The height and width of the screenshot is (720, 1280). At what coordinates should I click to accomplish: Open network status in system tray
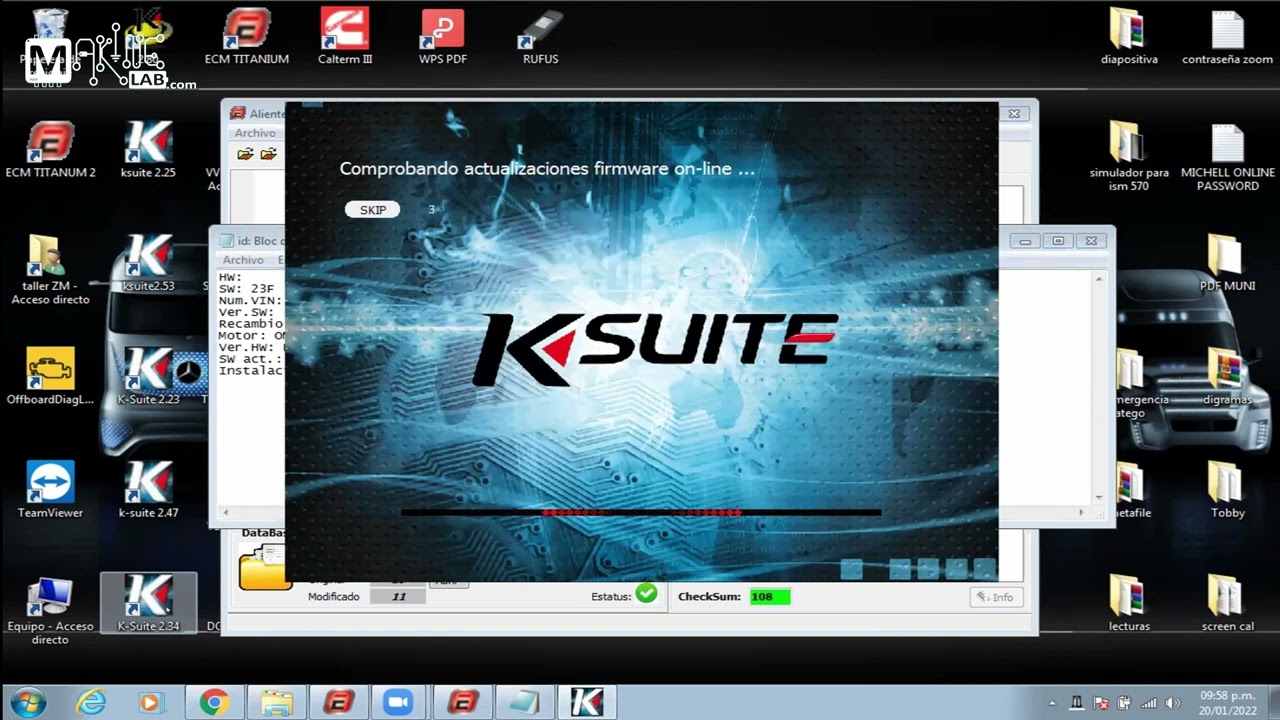click(1148, 703)
